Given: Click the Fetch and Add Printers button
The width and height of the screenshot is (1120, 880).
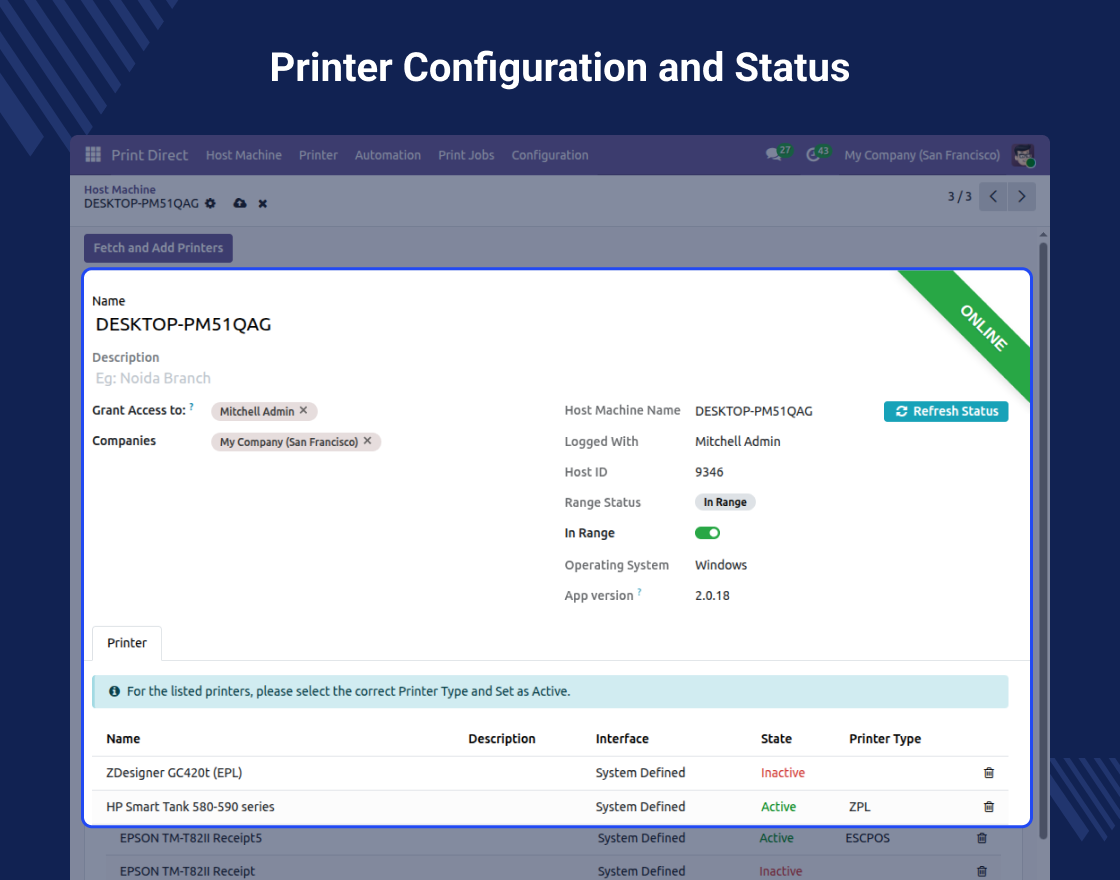Looking at the screenshot, I should (158, 248).
